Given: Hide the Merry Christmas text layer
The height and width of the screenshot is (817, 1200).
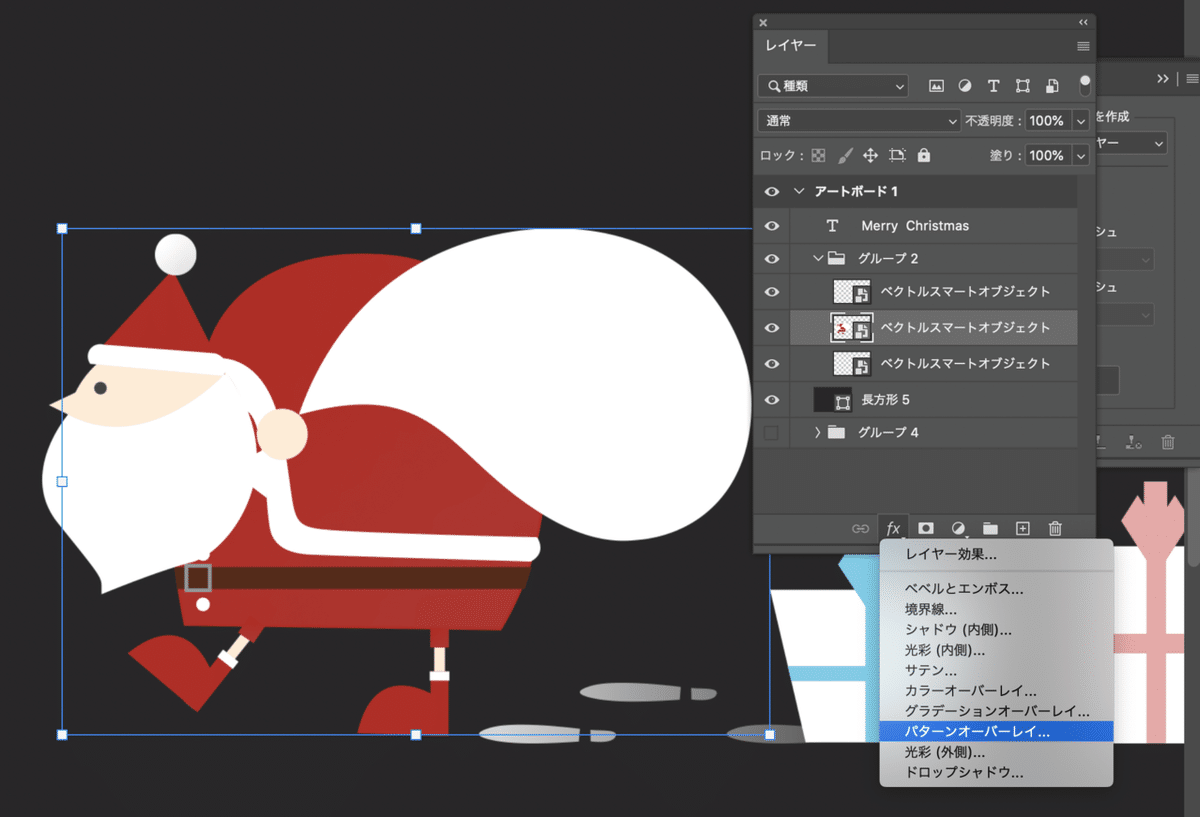Looking at the screenshot, I should click(771, 226).
